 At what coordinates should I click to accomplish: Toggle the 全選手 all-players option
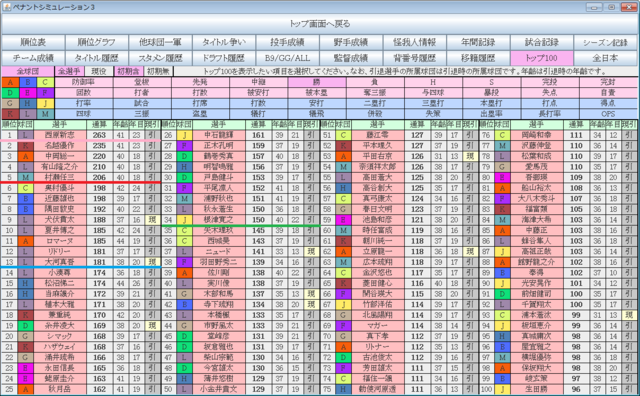tap(69, 71)
